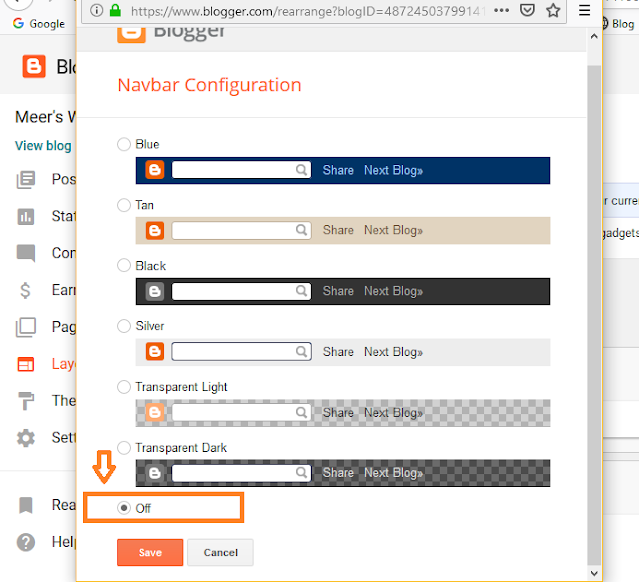Screen dimensions: 639x582
Task: Select the Silver navbar radio button
Action: pyautogui.click(x=124, y=326)
